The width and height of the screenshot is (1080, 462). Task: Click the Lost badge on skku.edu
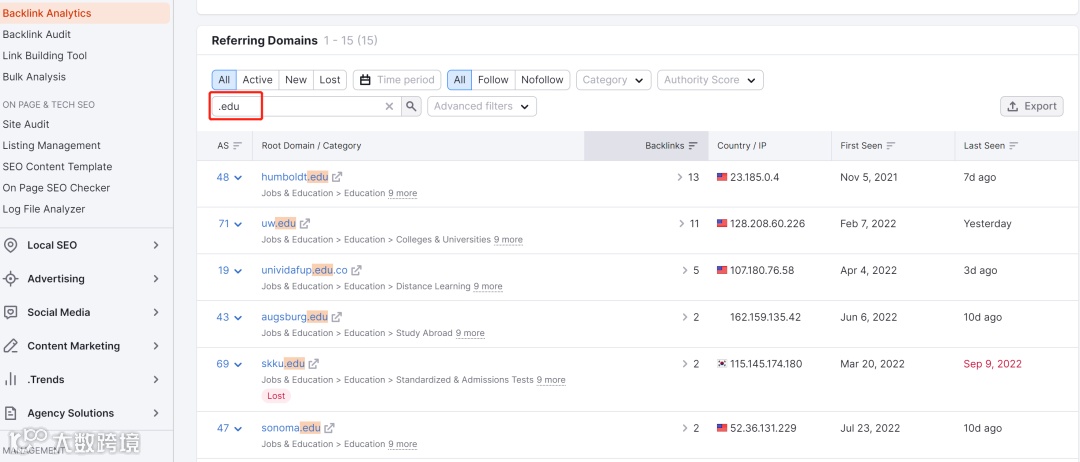276,396
